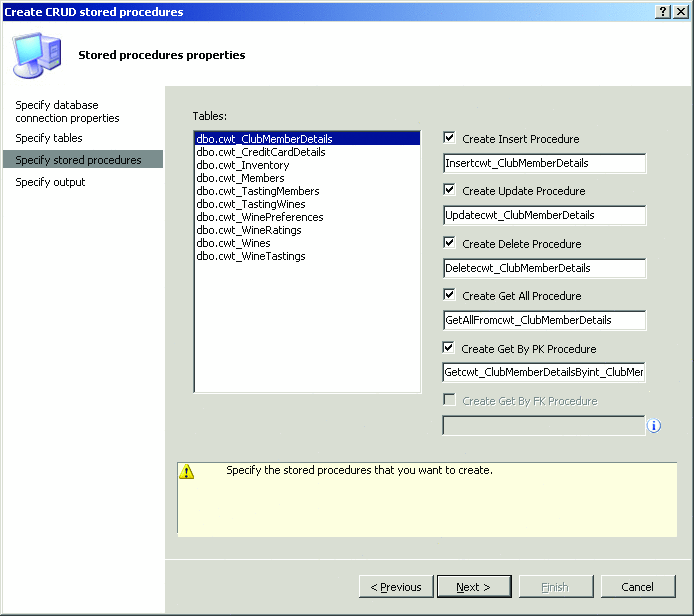Toggle Create Update Procedure checkbox
The height and width of the screenshot is (616, 694).
pos(449,190)
